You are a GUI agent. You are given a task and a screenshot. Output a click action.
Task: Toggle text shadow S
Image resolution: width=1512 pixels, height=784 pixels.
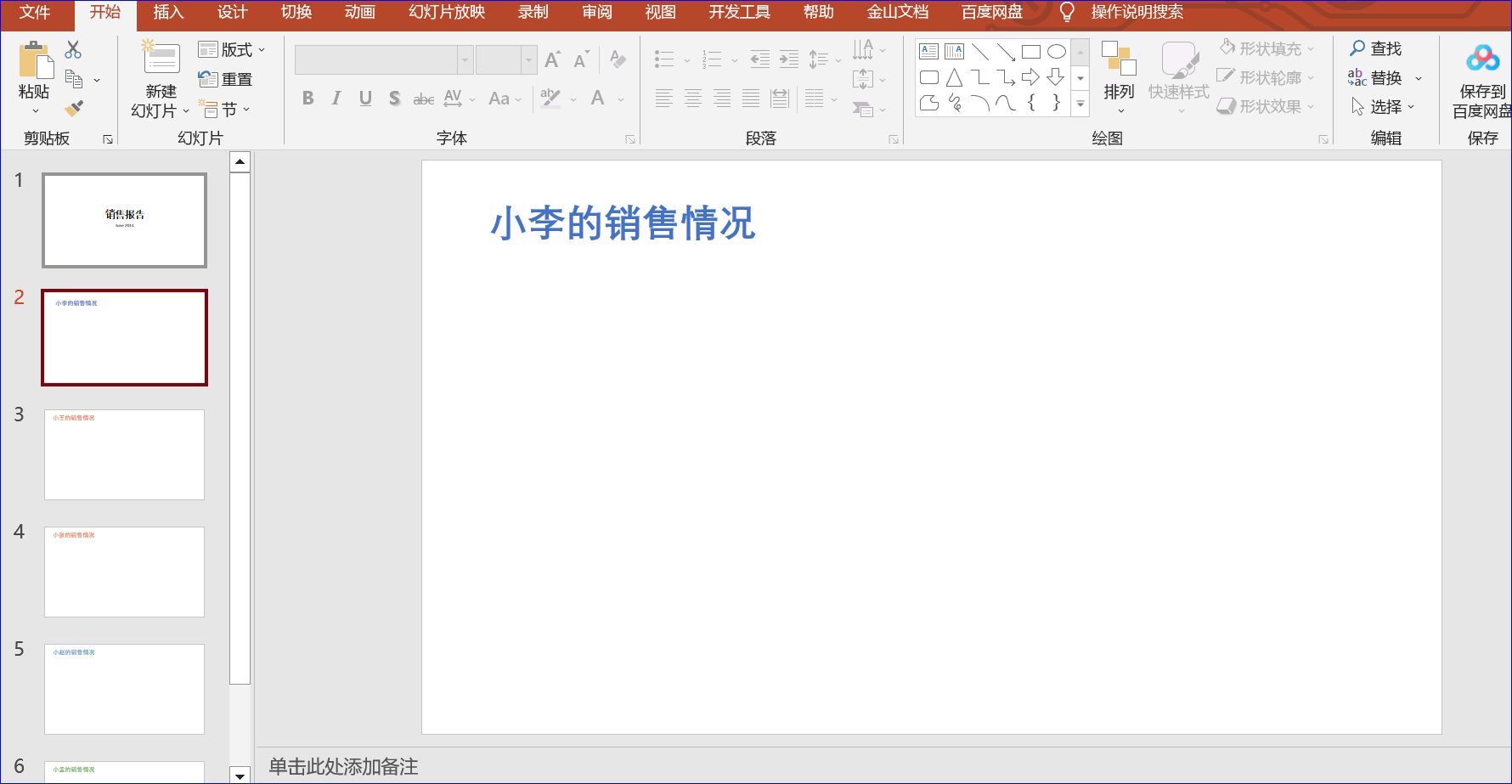point(394,99)
